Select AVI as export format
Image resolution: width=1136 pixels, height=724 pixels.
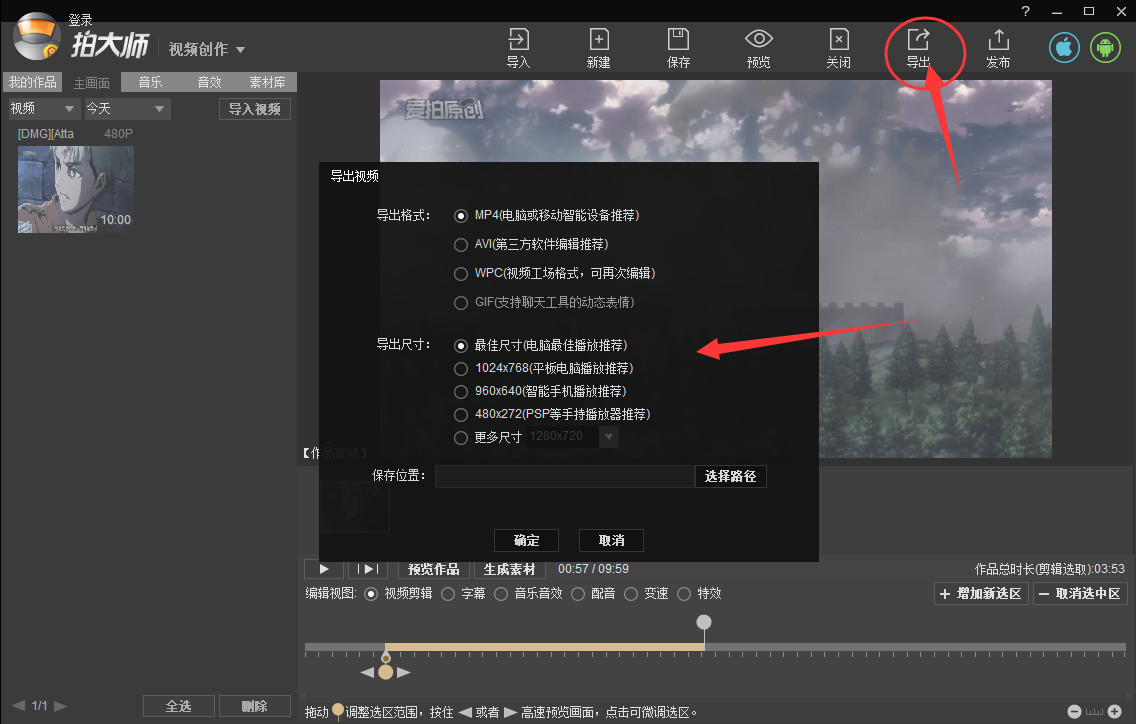(461, 244)
